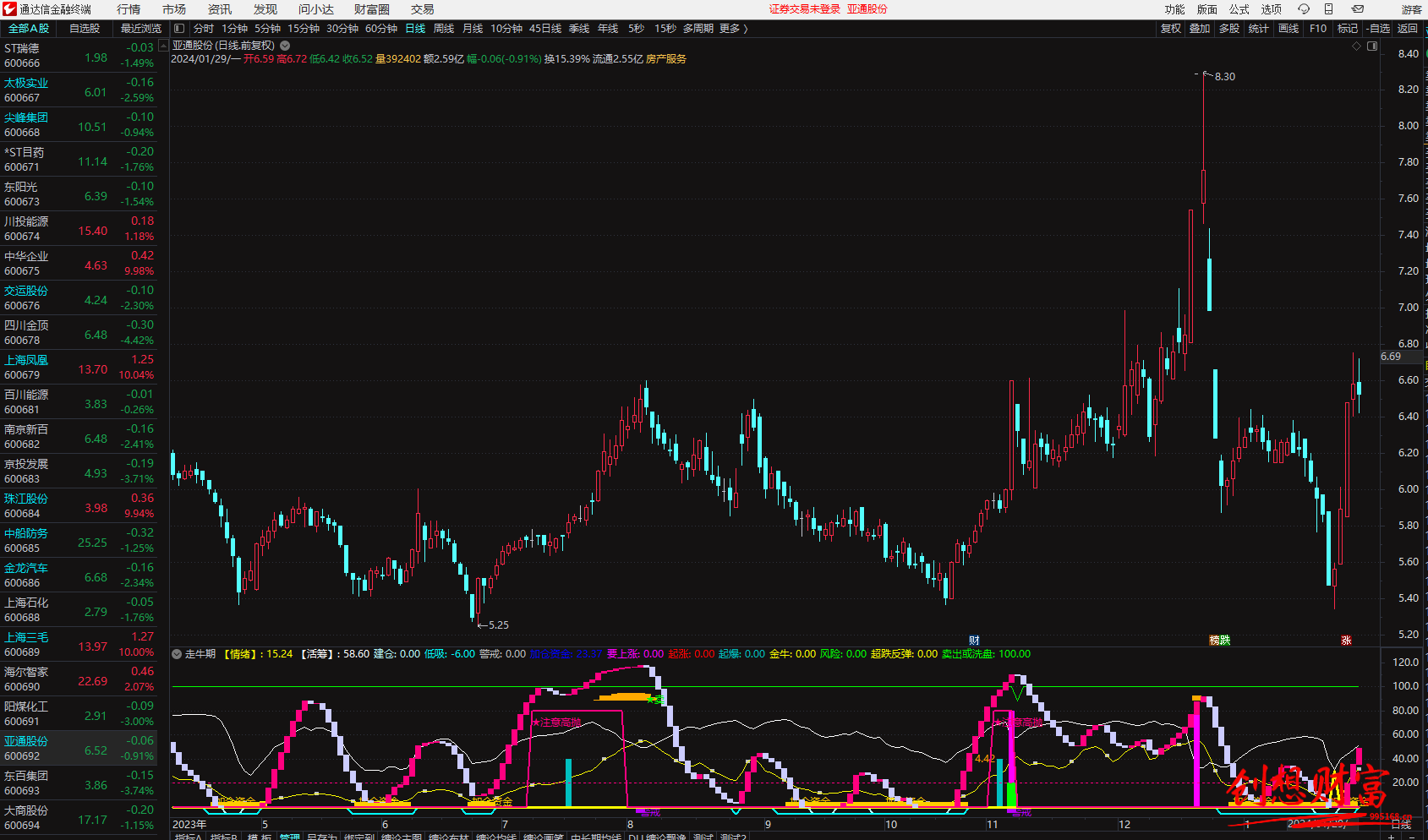The height and width of the screenshot is (840, 1428).
Task: Open the 发现 menu
Action: 265,9
